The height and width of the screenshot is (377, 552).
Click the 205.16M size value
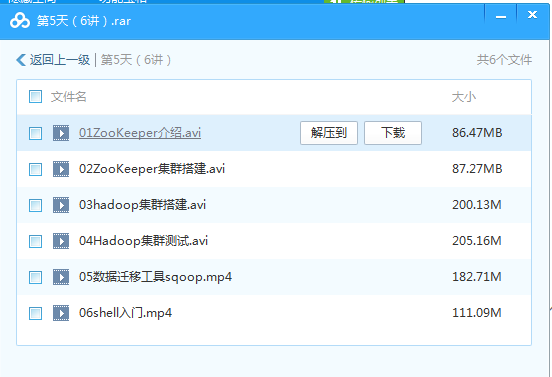(x=477, y=241)
